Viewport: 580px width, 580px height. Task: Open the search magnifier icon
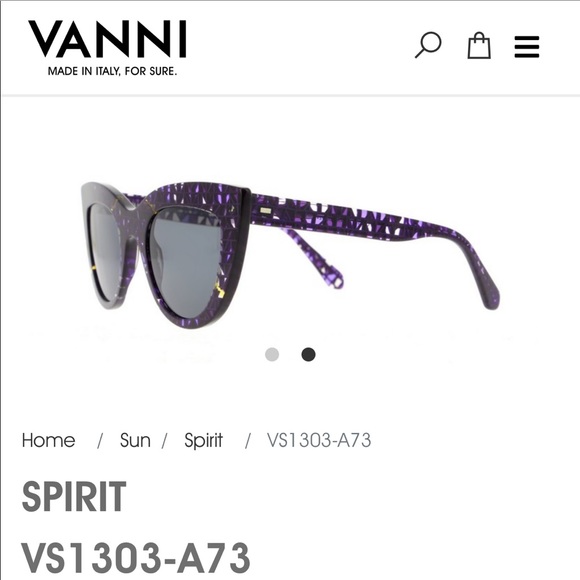[428, 45]
